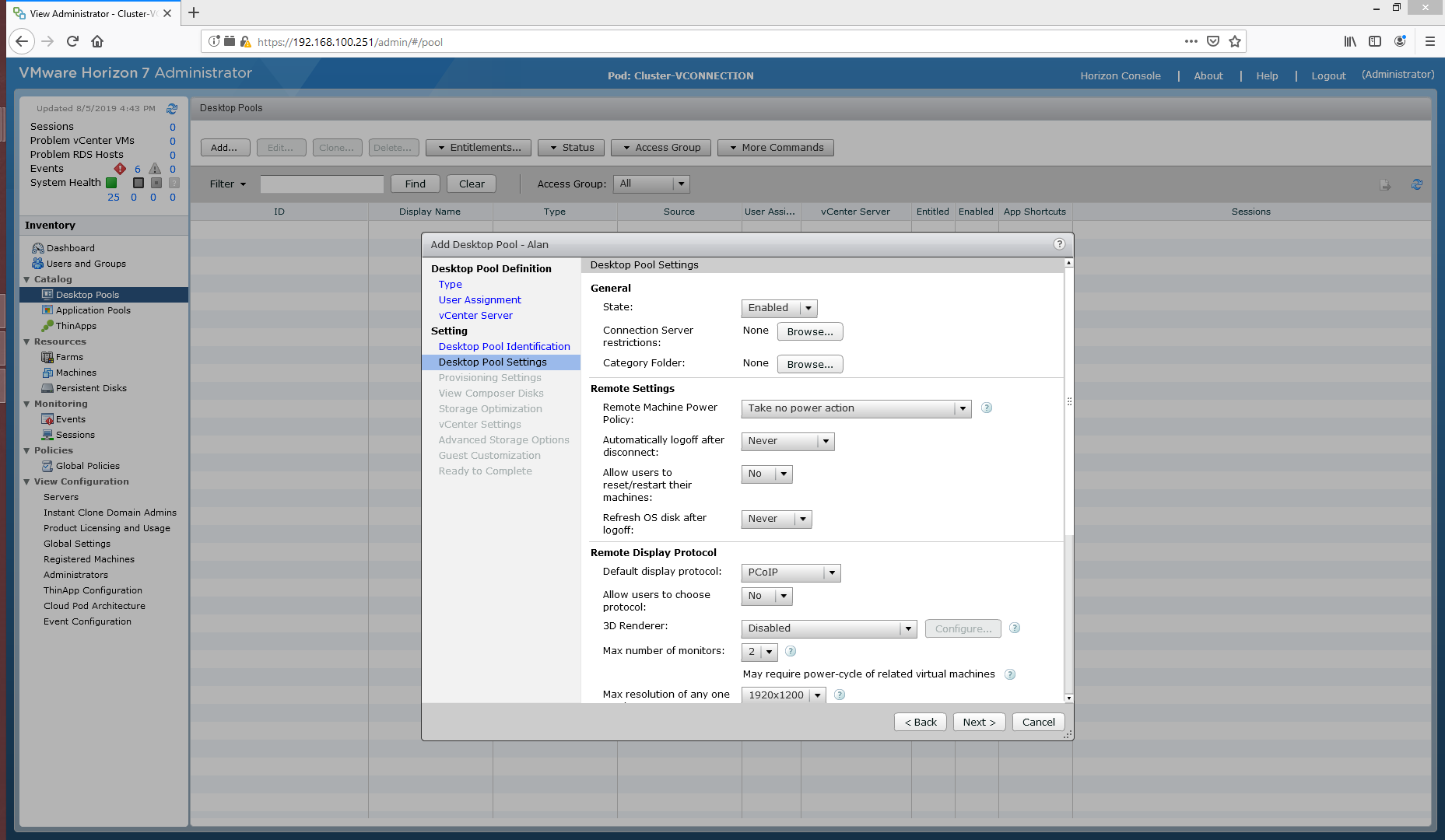
Task: Click the Dashboard icon in Inventory
Action: pos(37,248)
